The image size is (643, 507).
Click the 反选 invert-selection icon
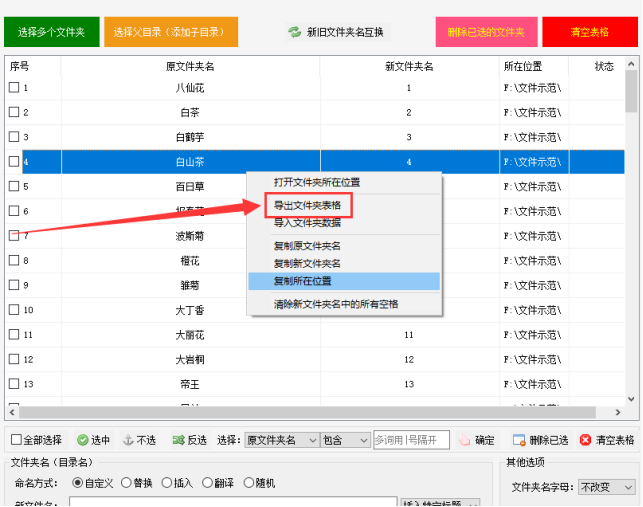pos(178,440)
